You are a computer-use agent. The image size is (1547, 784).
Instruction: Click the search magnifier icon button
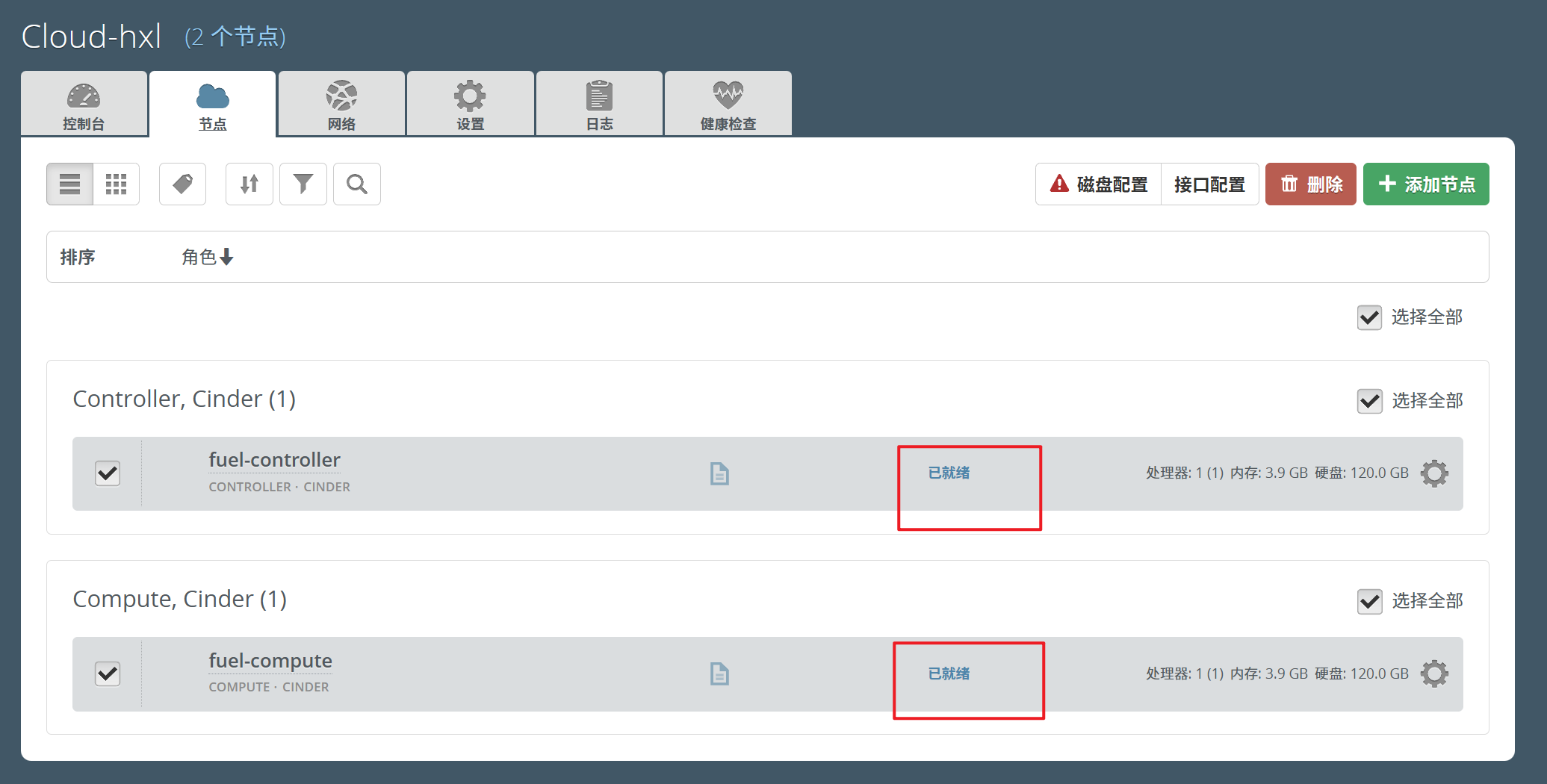pyautogui.click(x=357, y=184)
